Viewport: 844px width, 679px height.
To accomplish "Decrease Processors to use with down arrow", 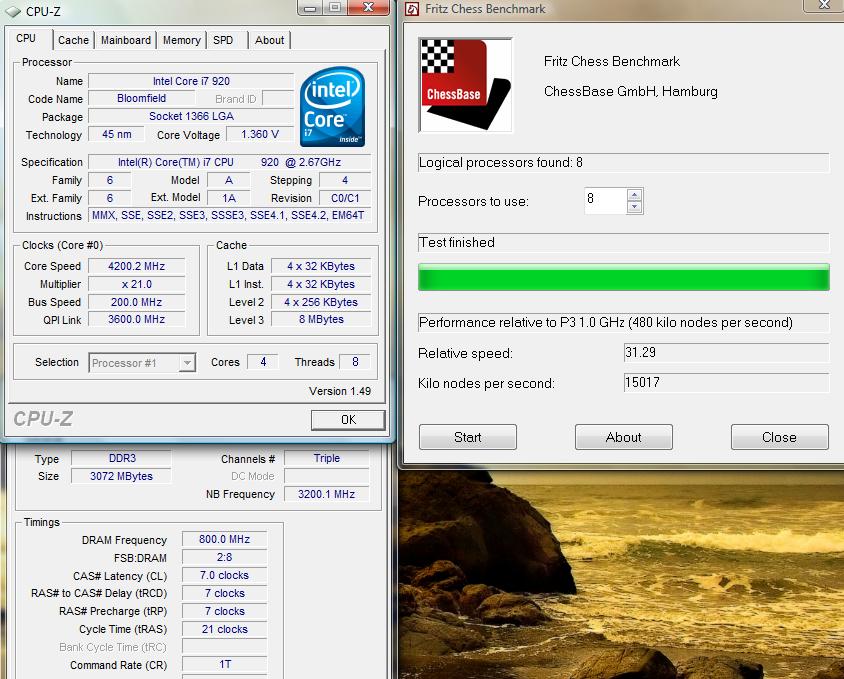I will [635, 207].
